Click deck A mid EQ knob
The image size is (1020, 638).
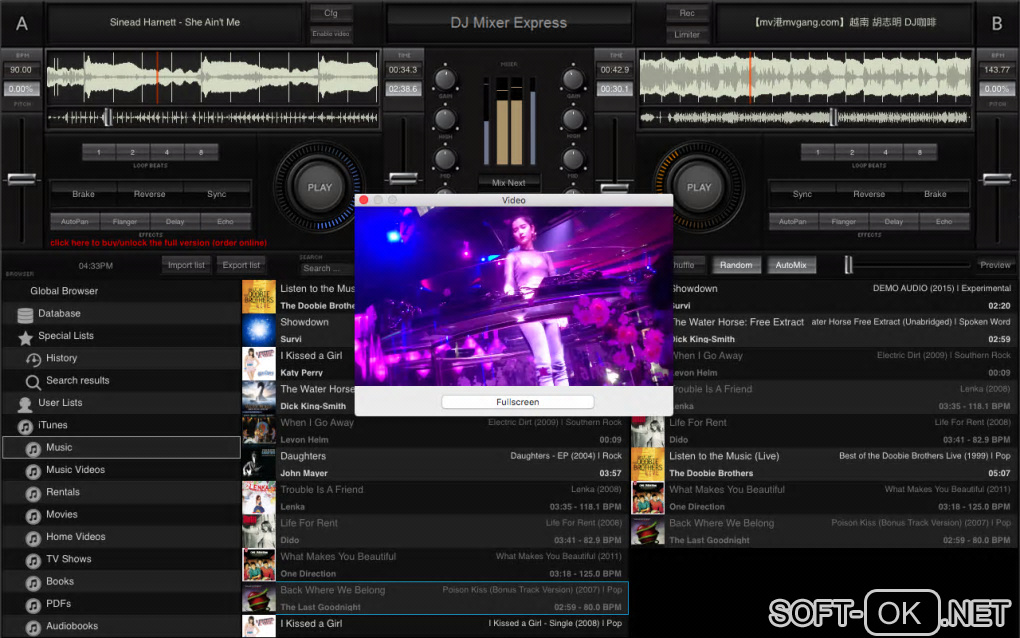pos(445,159)
